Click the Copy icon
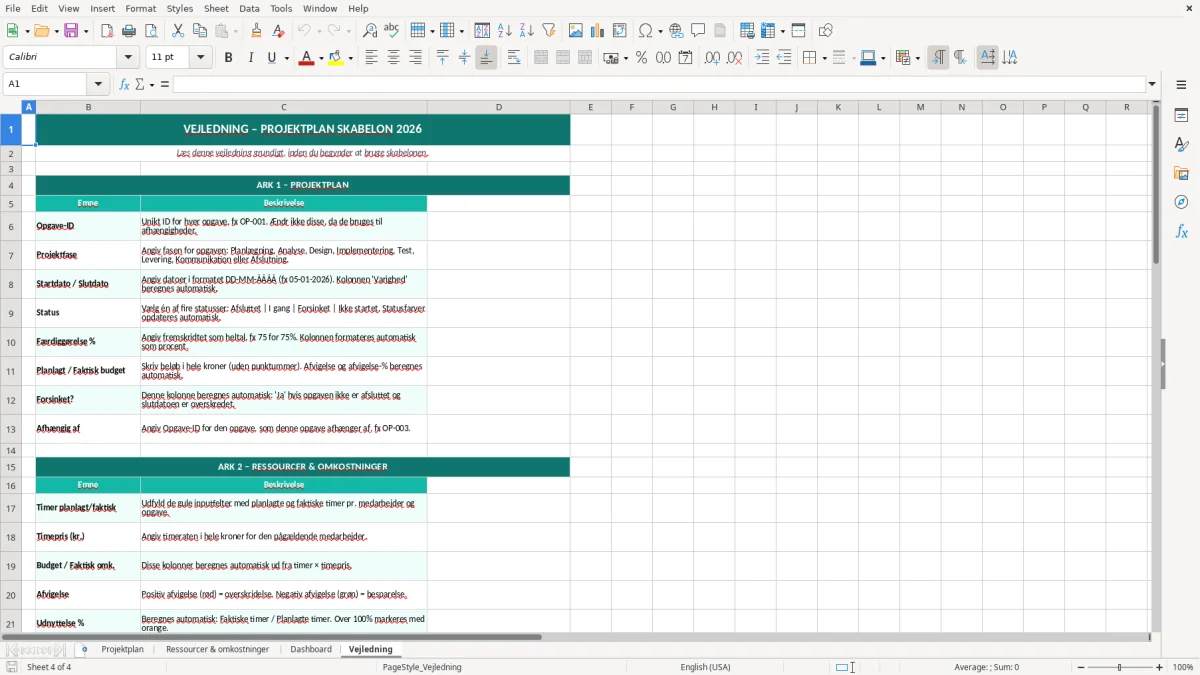Viewport: 1200px width, 675px height. tap(200, 31)
